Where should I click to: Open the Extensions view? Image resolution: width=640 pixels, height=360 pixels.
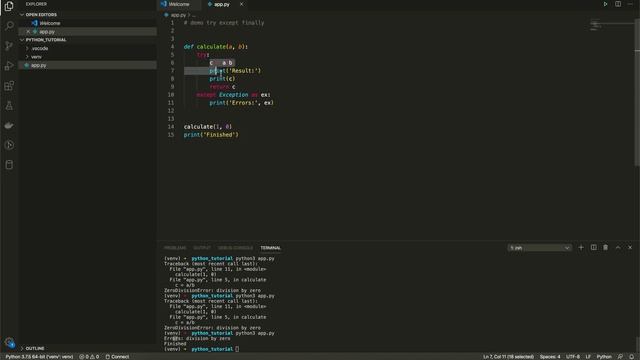[9, 86]
